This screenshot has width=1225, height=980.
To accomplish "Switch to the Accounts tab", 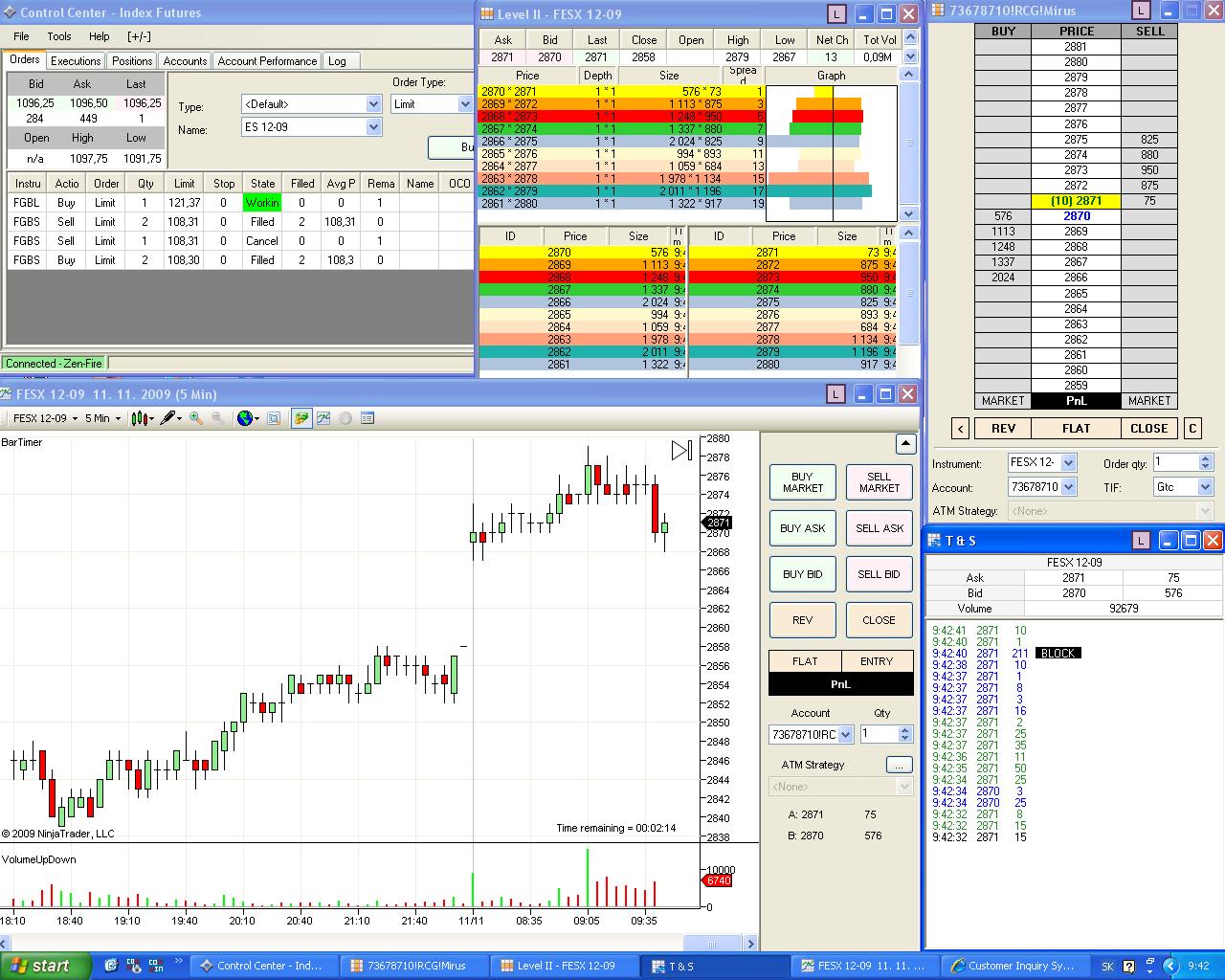I will click(x=185, y=61).
